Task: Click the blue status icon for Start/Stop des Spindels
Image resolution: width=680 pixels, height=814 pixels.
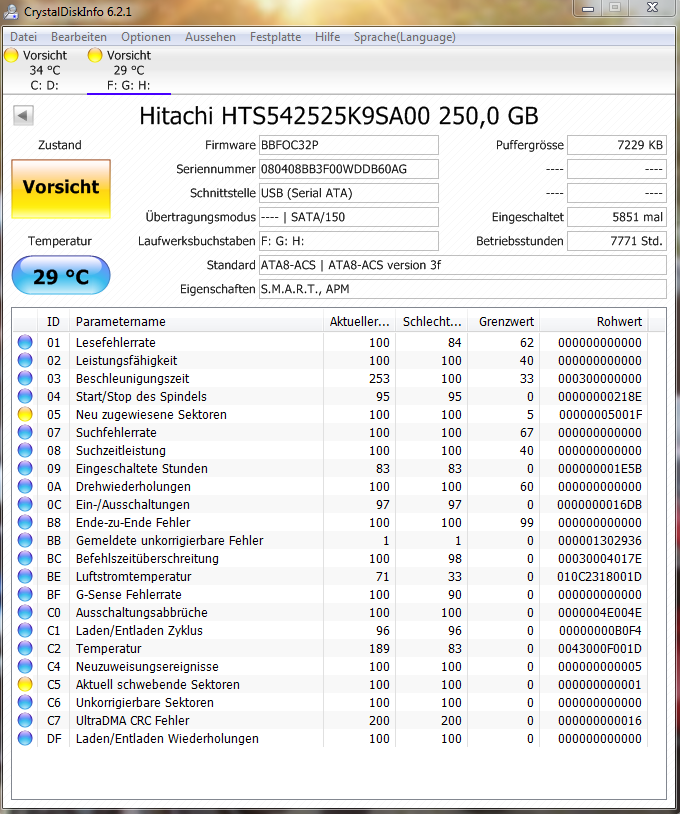Action: [x=25, y=396]
